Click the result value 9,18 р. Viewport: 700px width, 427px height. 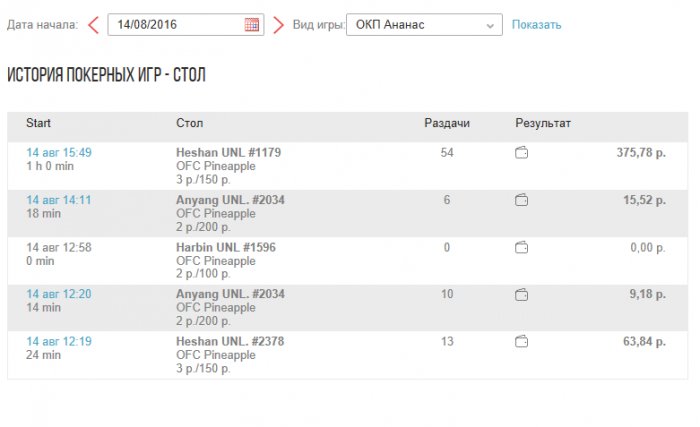tap(648, 294)
